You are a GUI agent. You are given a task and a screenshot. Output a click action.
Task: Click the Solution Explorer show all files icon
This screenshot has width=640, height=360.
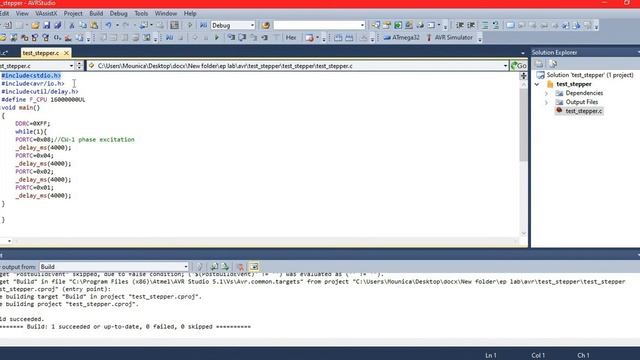coord(553,64)
